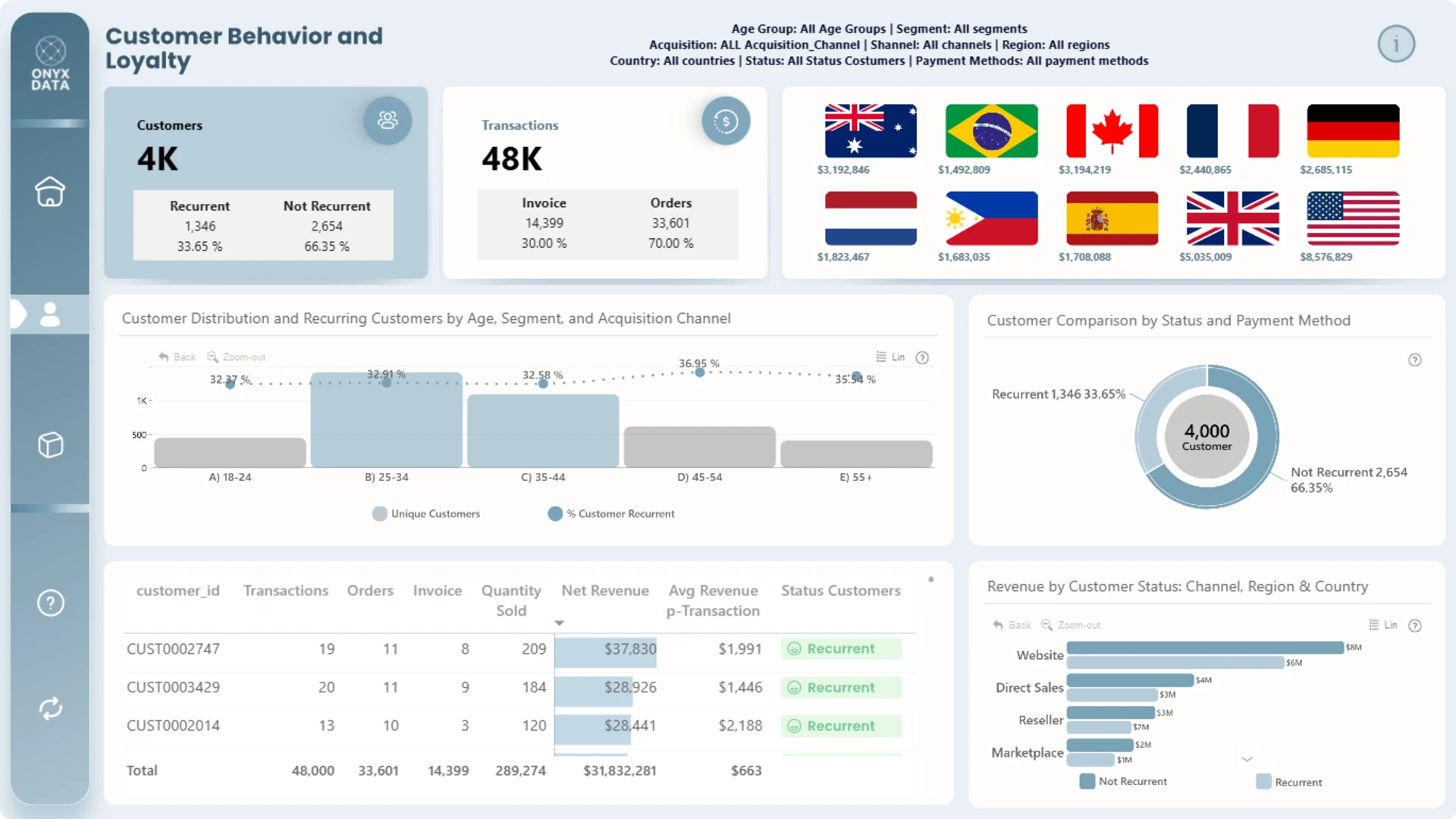Click the Customers card group icon
This screenshot has width=1456, height=819.
388,120
